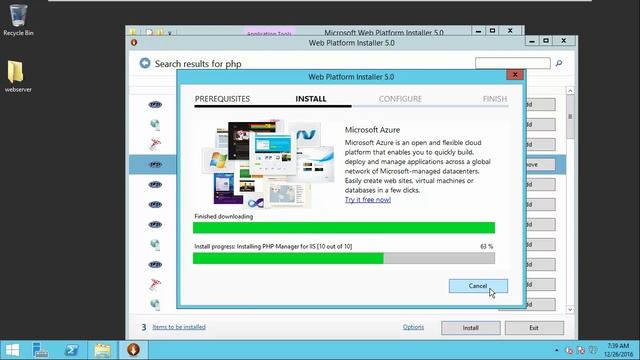The image size is (640, 360).
Task: Open the Try it free now link
Action: click(x=368, y=200)
